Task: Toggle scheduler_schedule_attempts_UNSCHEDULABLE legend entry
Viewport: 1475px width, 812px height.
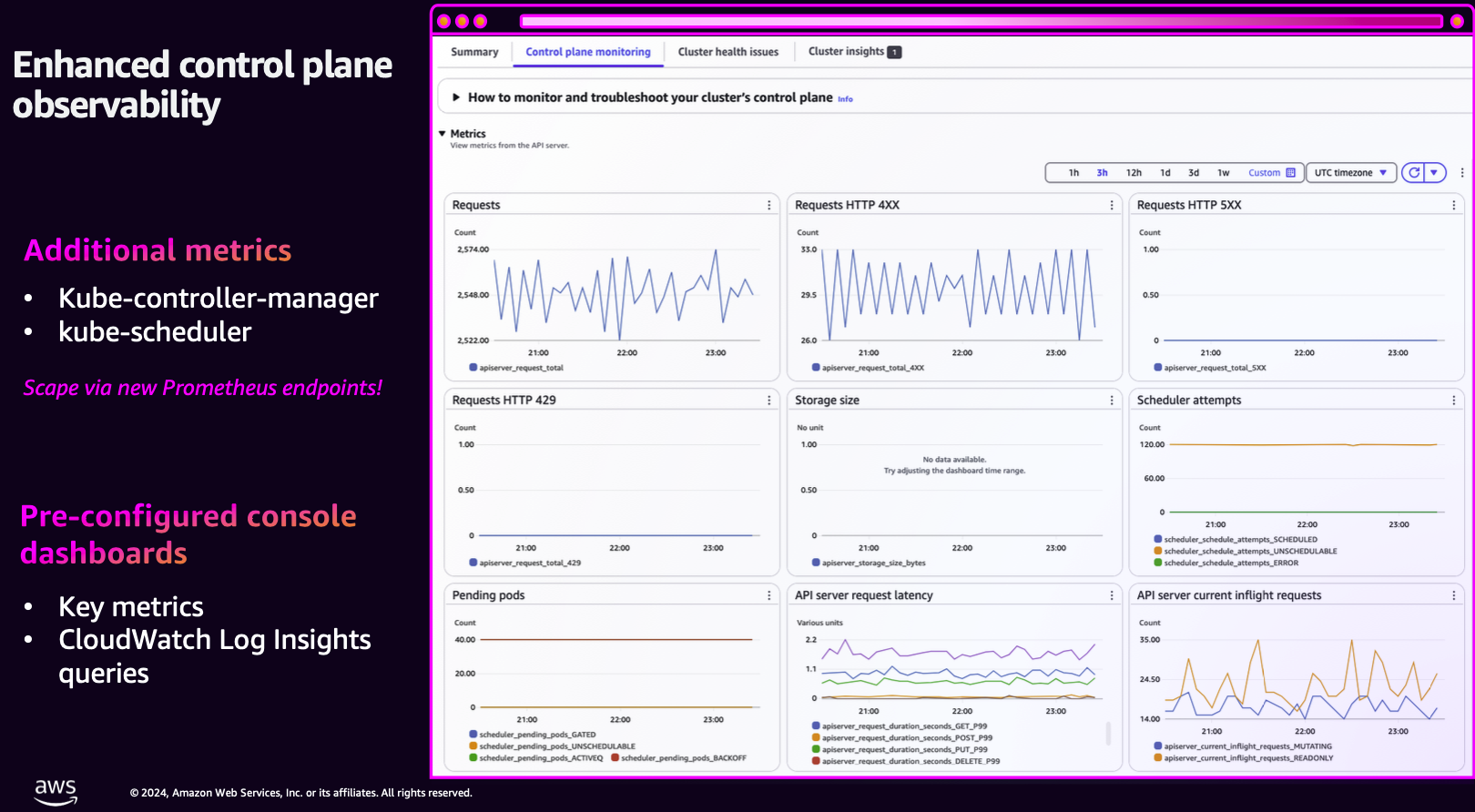Action: tap(1246, 552)
